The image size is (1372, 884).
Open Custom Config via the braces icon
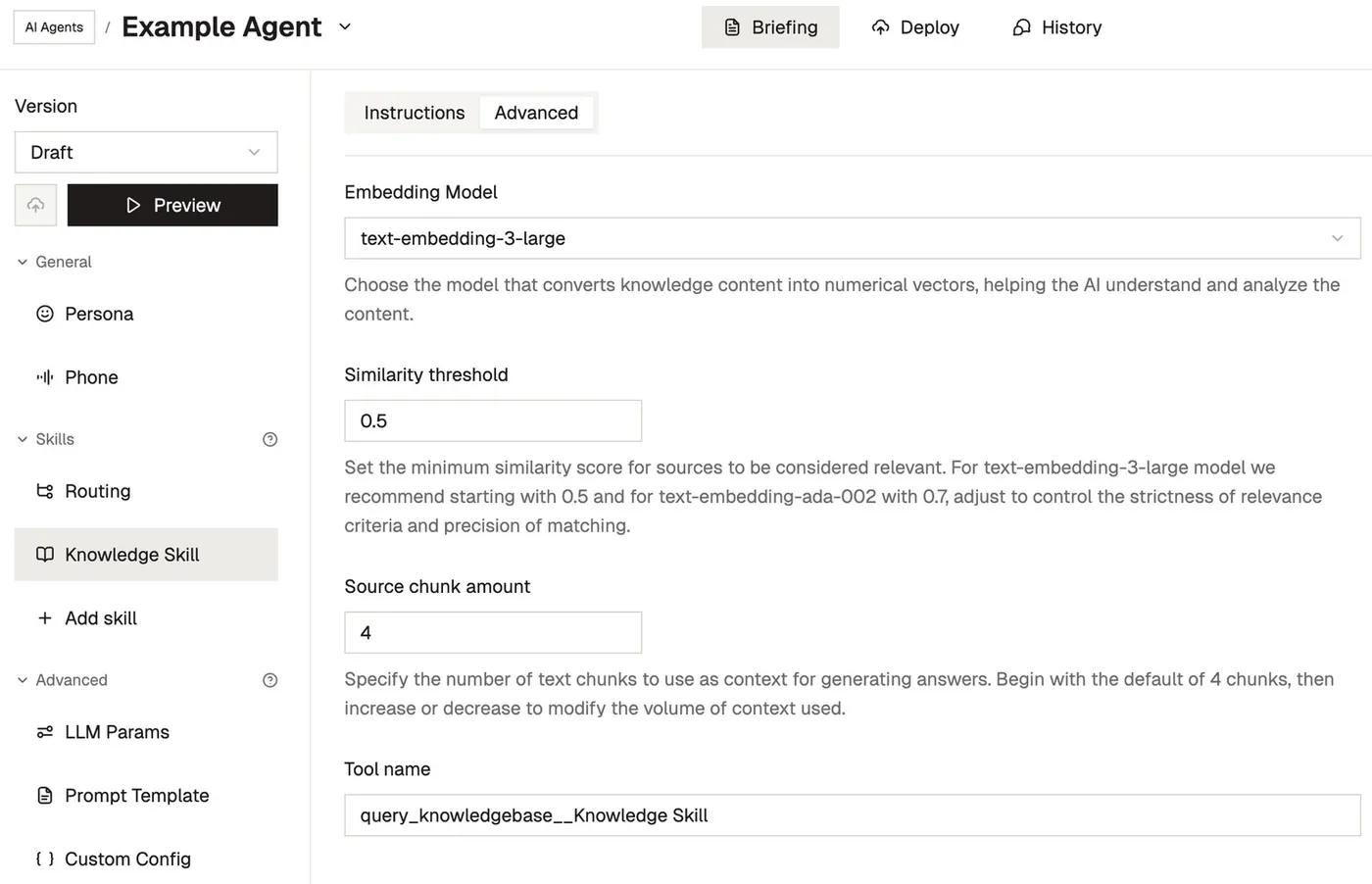click(43, 859)
